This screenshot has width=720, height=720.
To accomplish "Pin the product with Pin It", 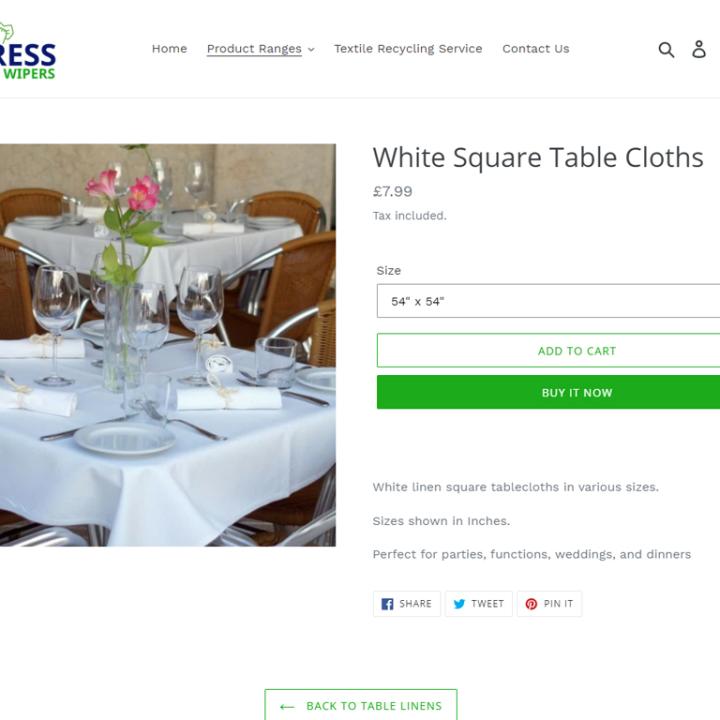I will [x=549, y=604].
